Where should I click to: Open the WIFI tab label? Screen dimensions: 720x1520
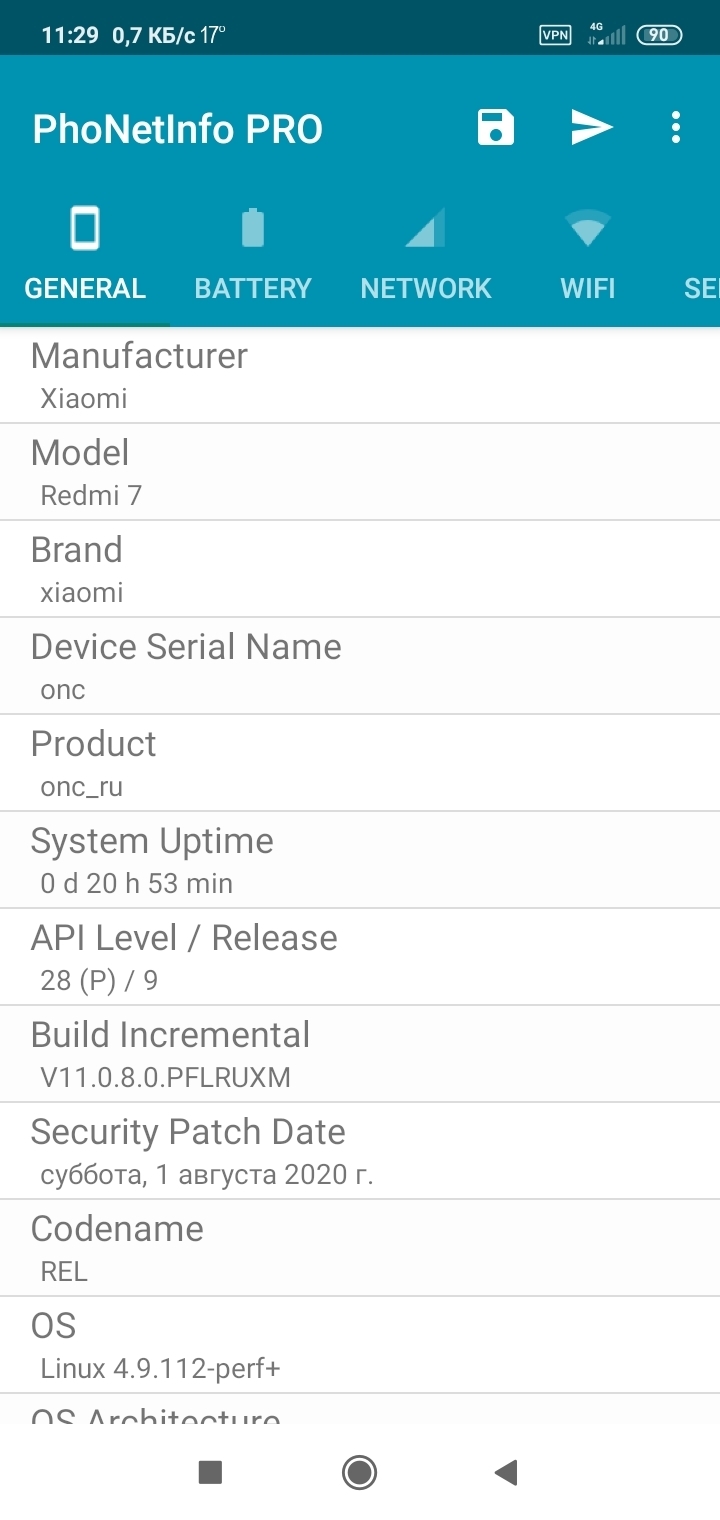click(588, 288)
